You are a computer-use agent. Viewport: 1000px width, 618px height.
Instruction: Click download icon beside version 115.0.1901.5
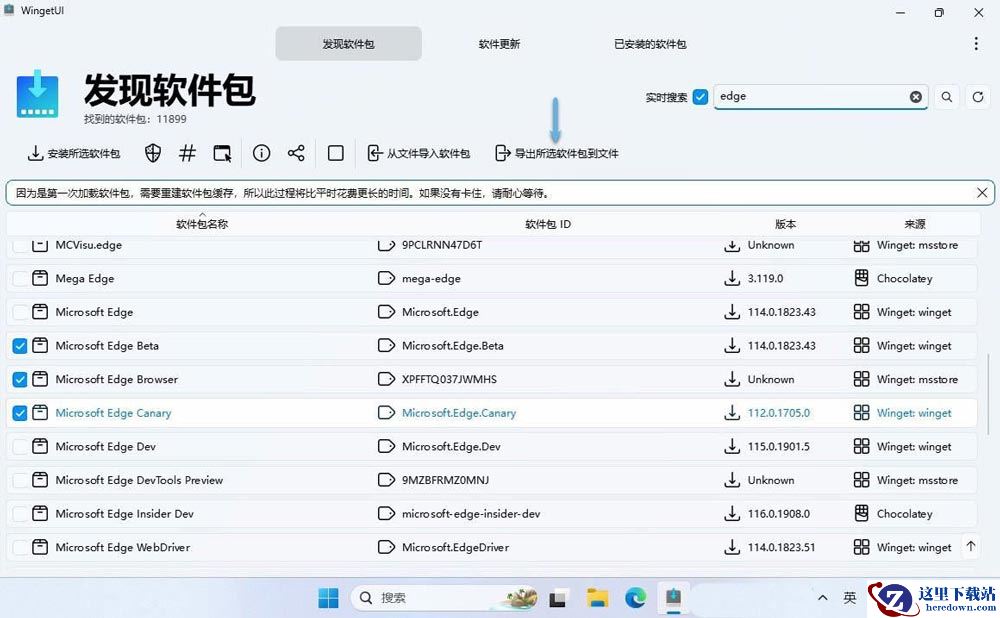coord(732,446)
